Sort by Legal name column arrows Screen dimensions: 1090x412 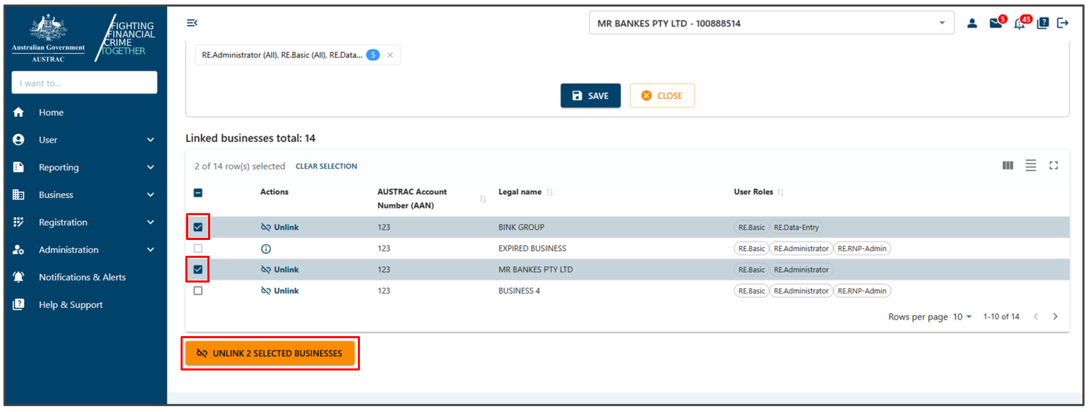click(550, 192)
